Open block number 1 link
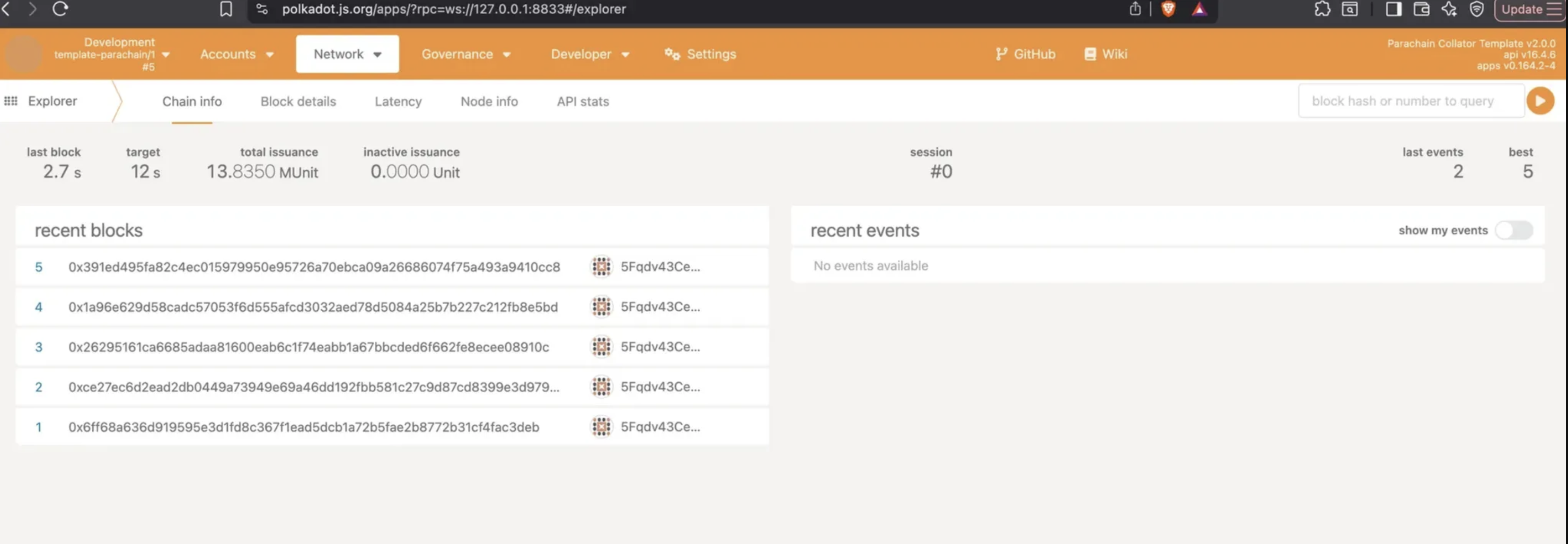Viewport: 1568px width, 544px height. coord(38,427)
